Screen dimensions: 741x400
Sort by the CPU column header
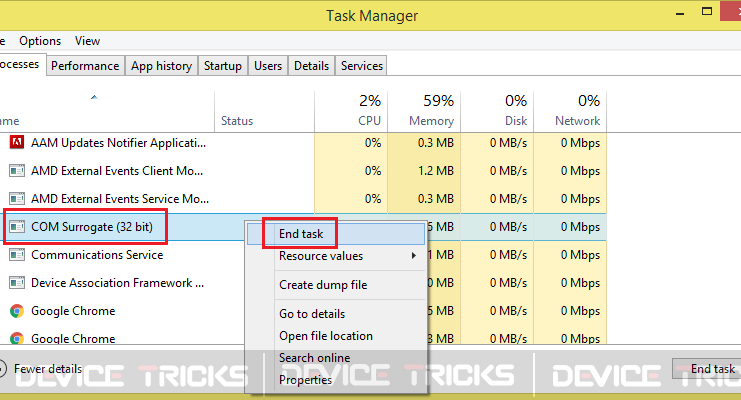coord(351,112)
